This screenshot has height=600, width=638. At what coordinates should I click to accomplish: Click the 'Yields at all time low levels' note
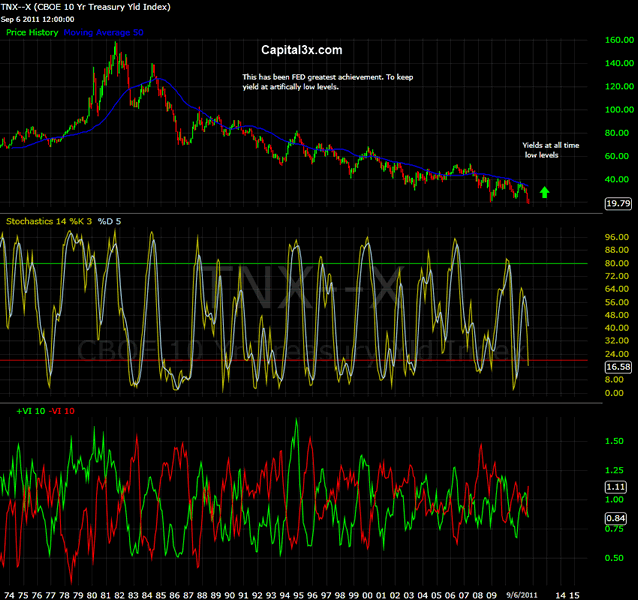(550, 150)
